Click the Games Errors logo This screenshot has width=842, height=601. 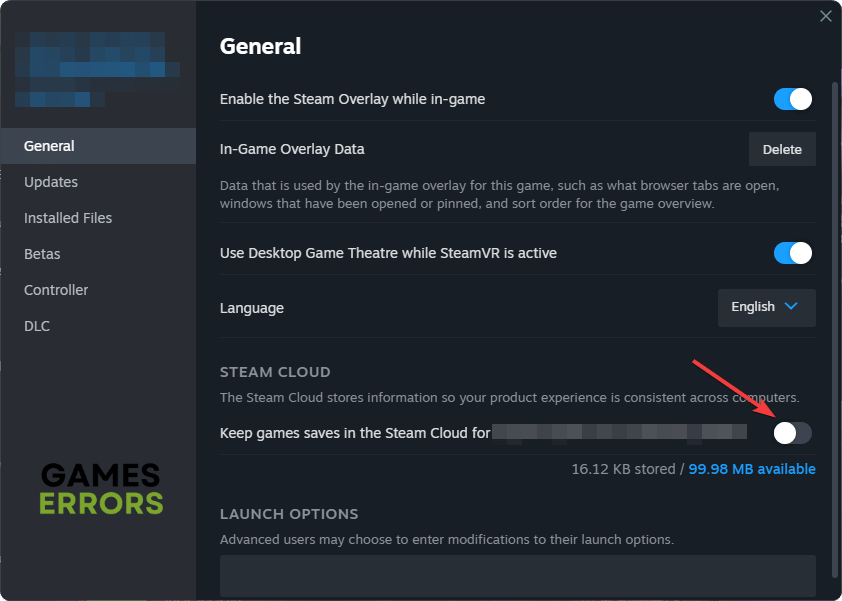click(x=100, y=488)
